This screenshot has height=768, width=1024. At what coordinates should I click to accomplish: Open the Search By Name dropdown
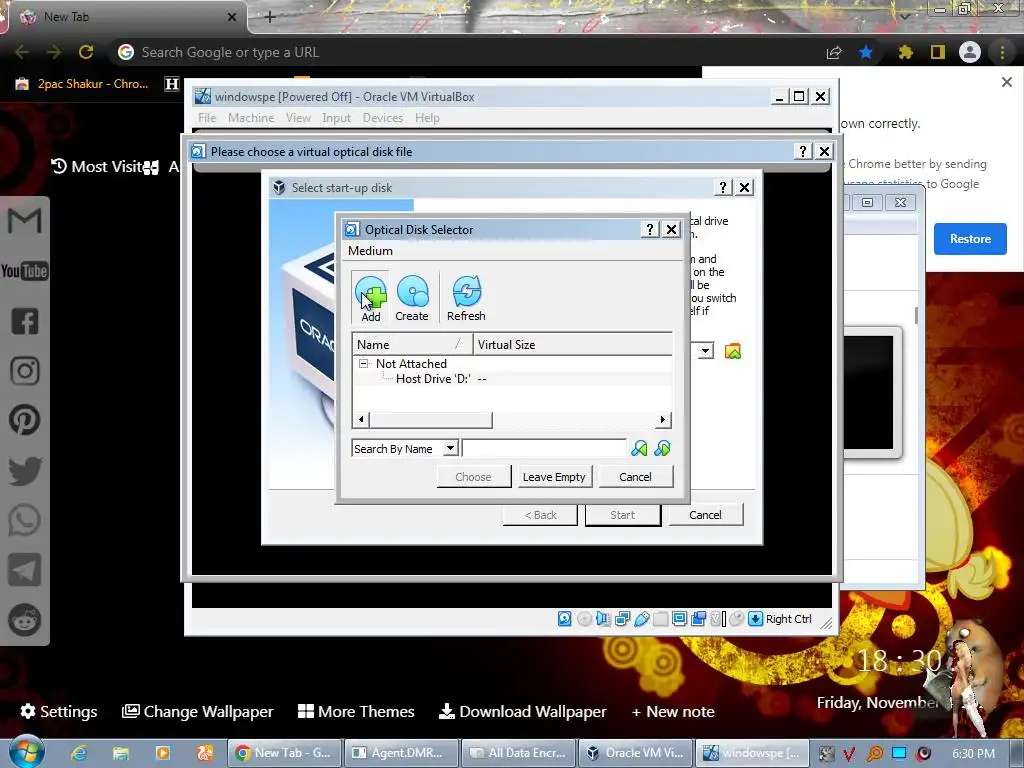click(x=450, y=449)
